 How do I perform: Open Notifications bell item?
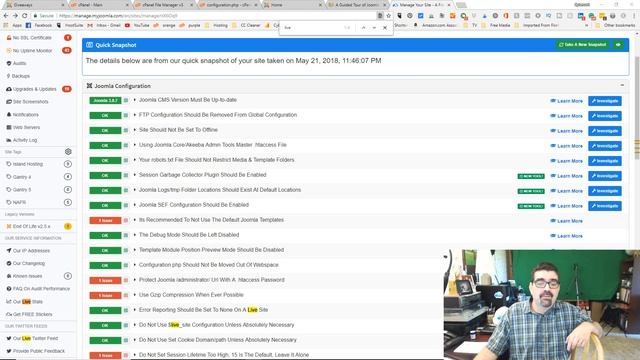coord(22,114)
